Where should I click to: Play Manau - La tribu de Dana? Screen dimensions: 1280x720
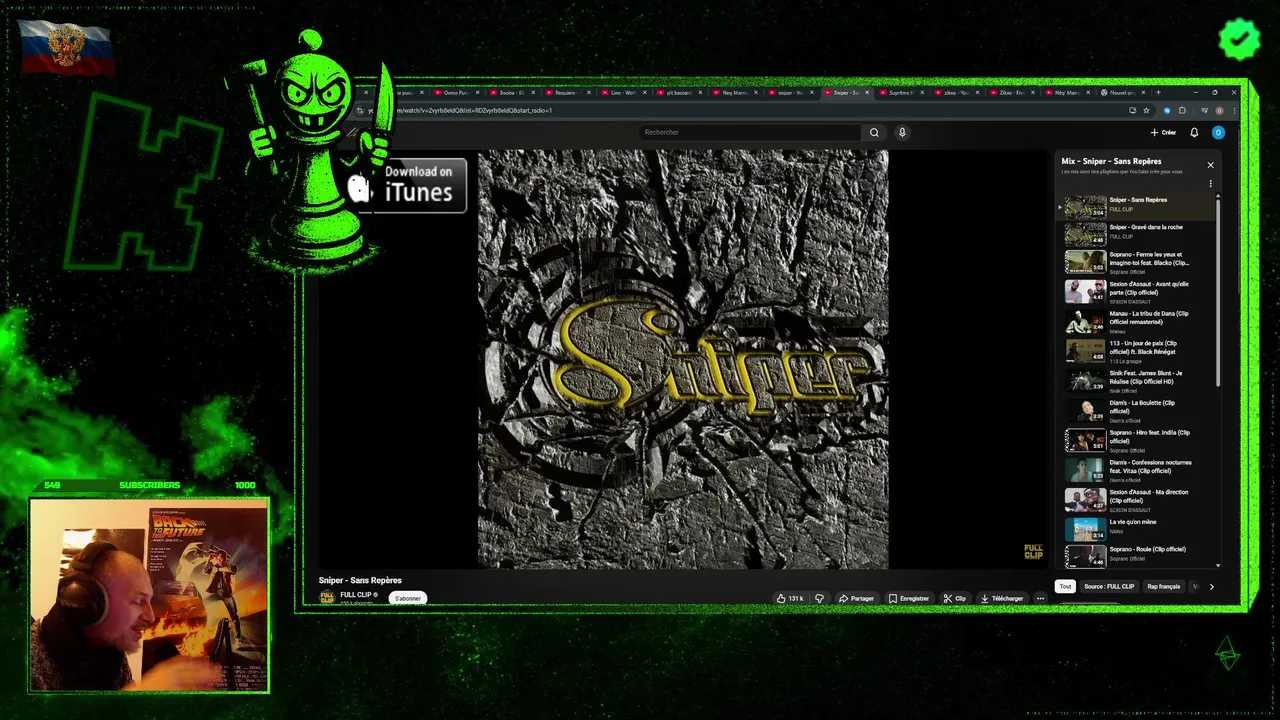(1138, 321)
